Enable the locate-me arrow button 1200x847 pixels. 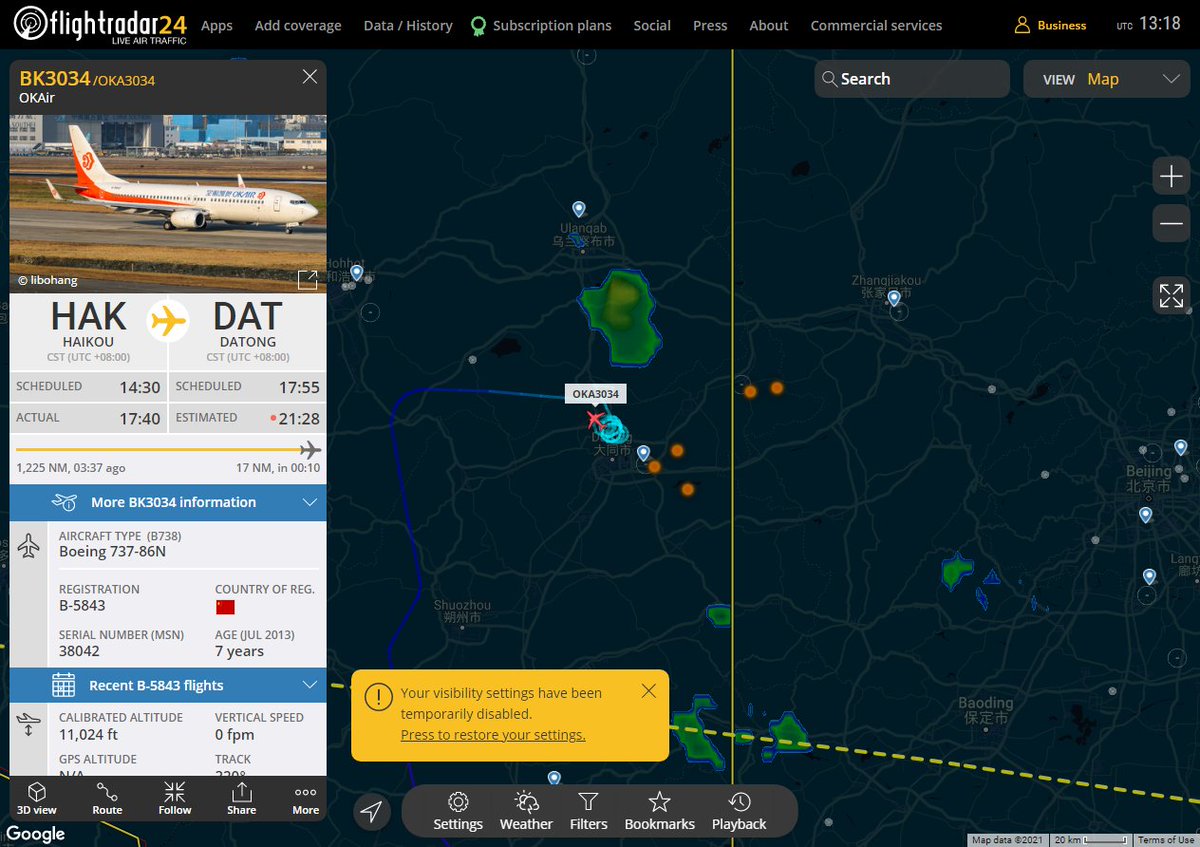click(x=371, y=812)
